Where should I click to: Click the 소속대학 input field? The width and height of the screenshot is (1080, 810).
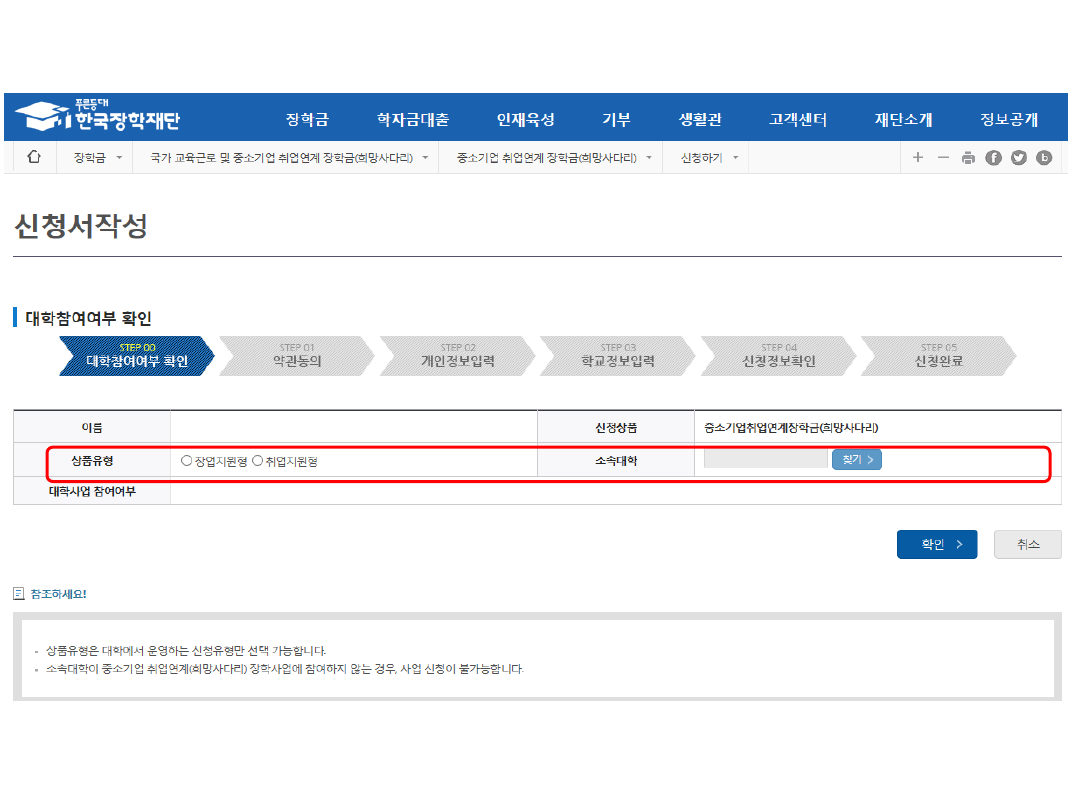765,460
